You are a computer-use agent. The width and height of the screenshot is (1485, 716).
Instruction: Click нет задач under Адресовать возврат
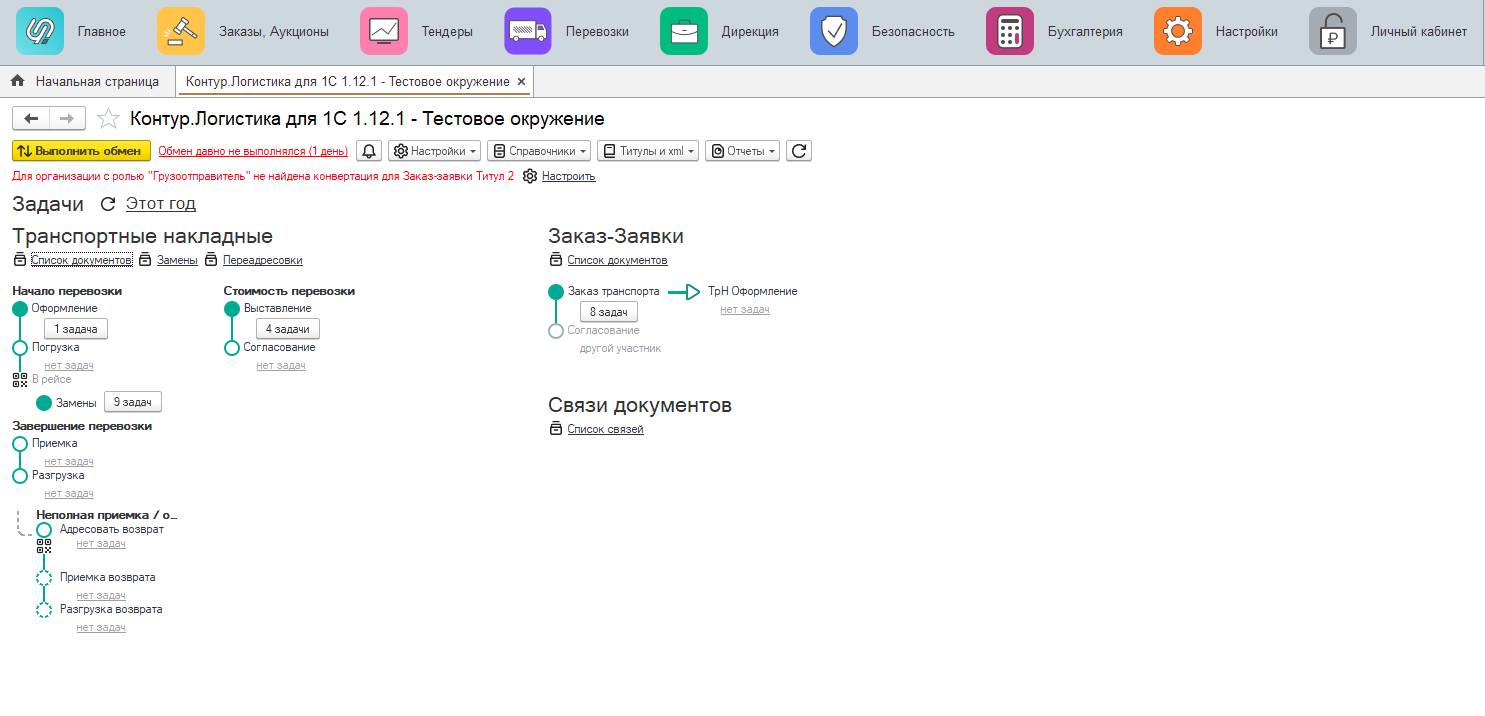[101, 544]
